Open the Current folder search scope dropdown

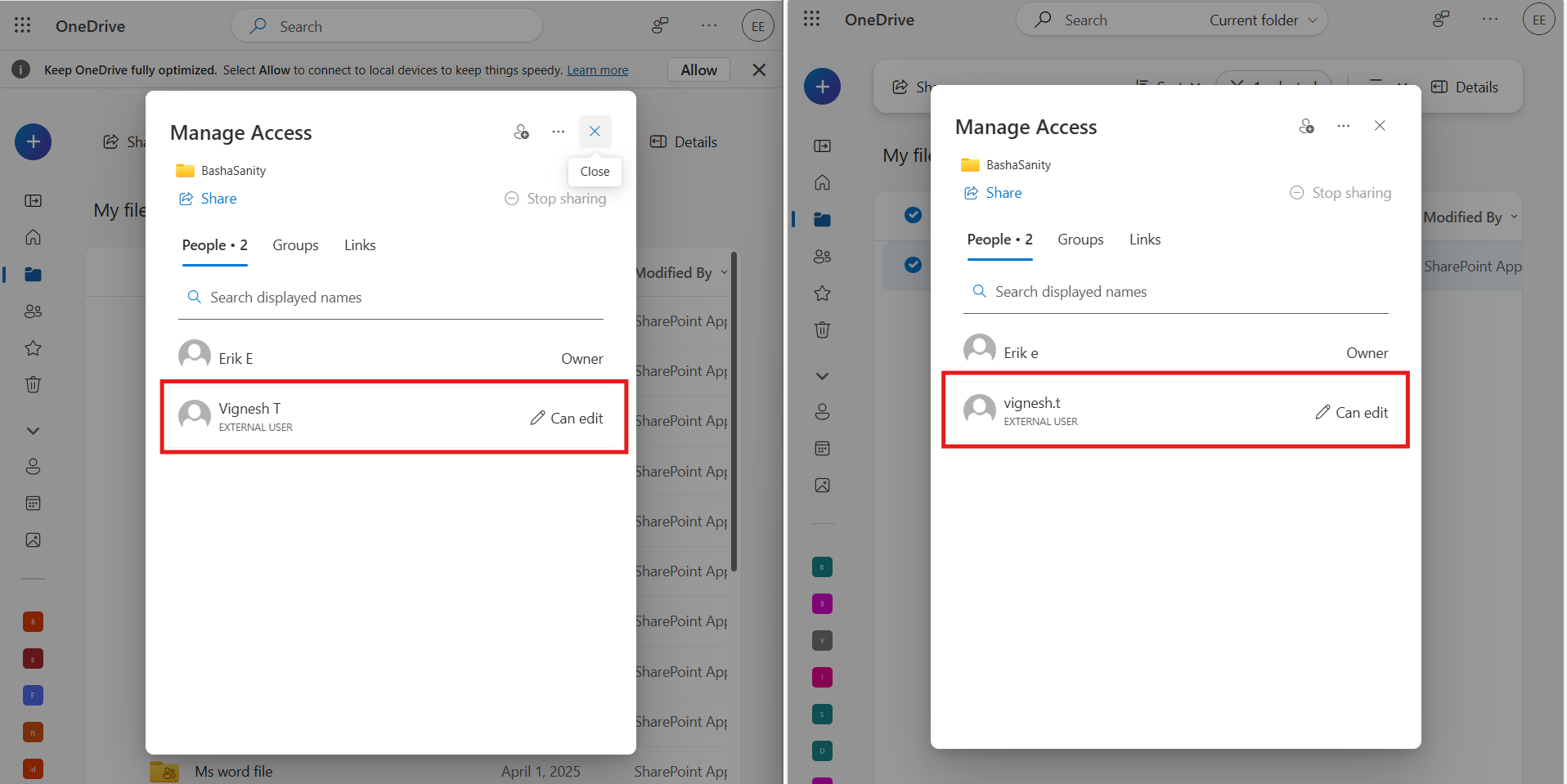pos(1262,19)
